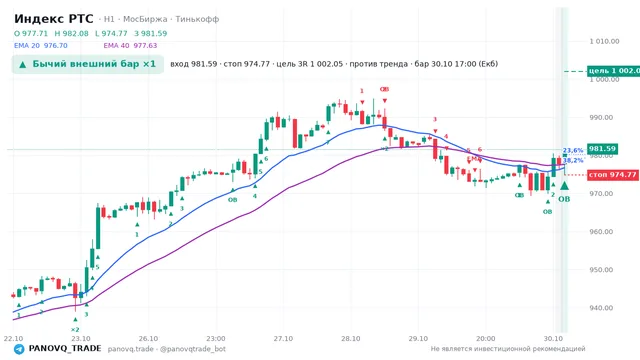This screenshot has width=640, height=360.
Task: Click the O 977.71 open value
Action: tap(31, 33)
